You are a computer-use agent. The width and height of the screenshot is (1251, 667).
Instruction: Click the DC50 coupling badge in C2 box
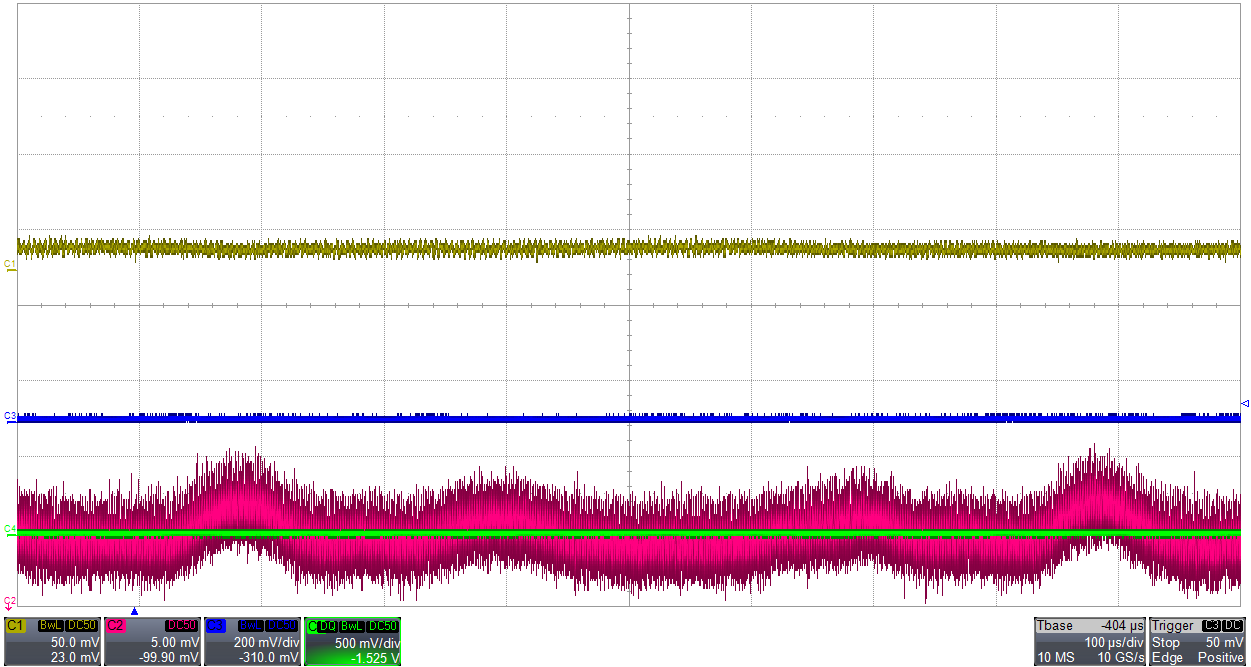coord(181,625)
